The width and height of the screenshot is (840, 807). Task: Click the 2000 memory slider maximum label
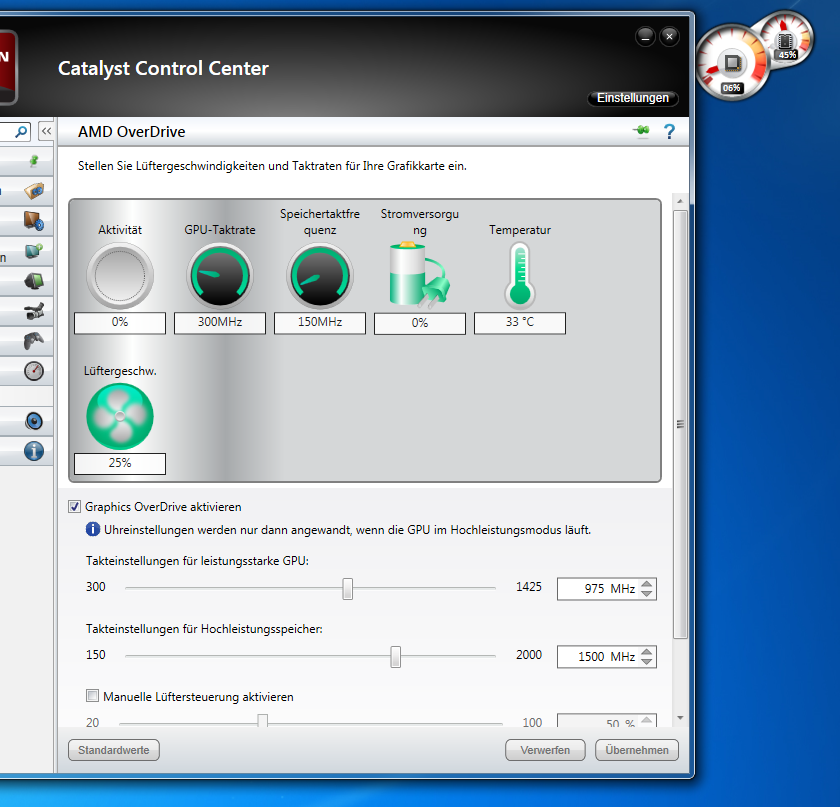pos(529,655)
